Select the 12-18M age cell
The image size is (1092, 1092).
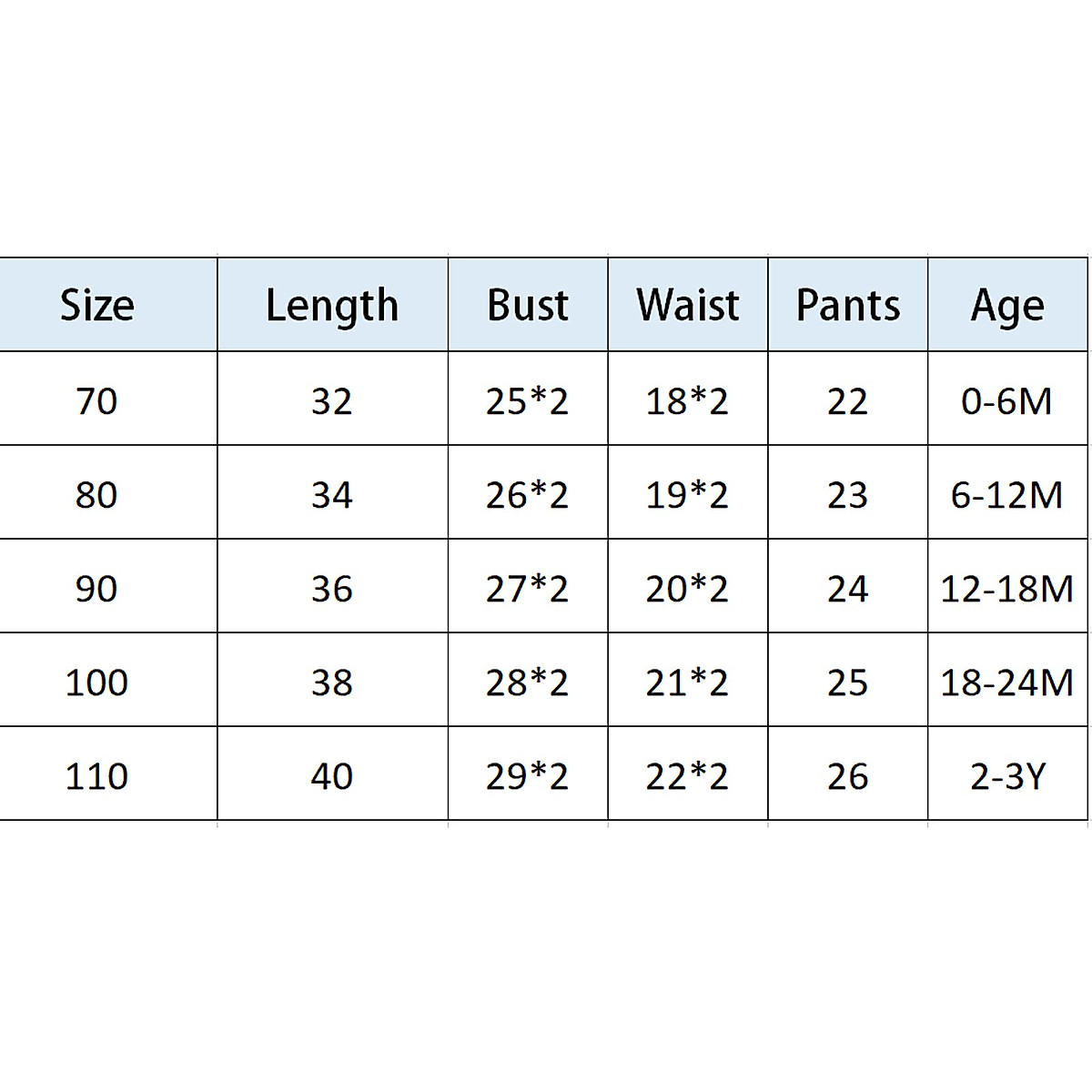click(1007, 588)
